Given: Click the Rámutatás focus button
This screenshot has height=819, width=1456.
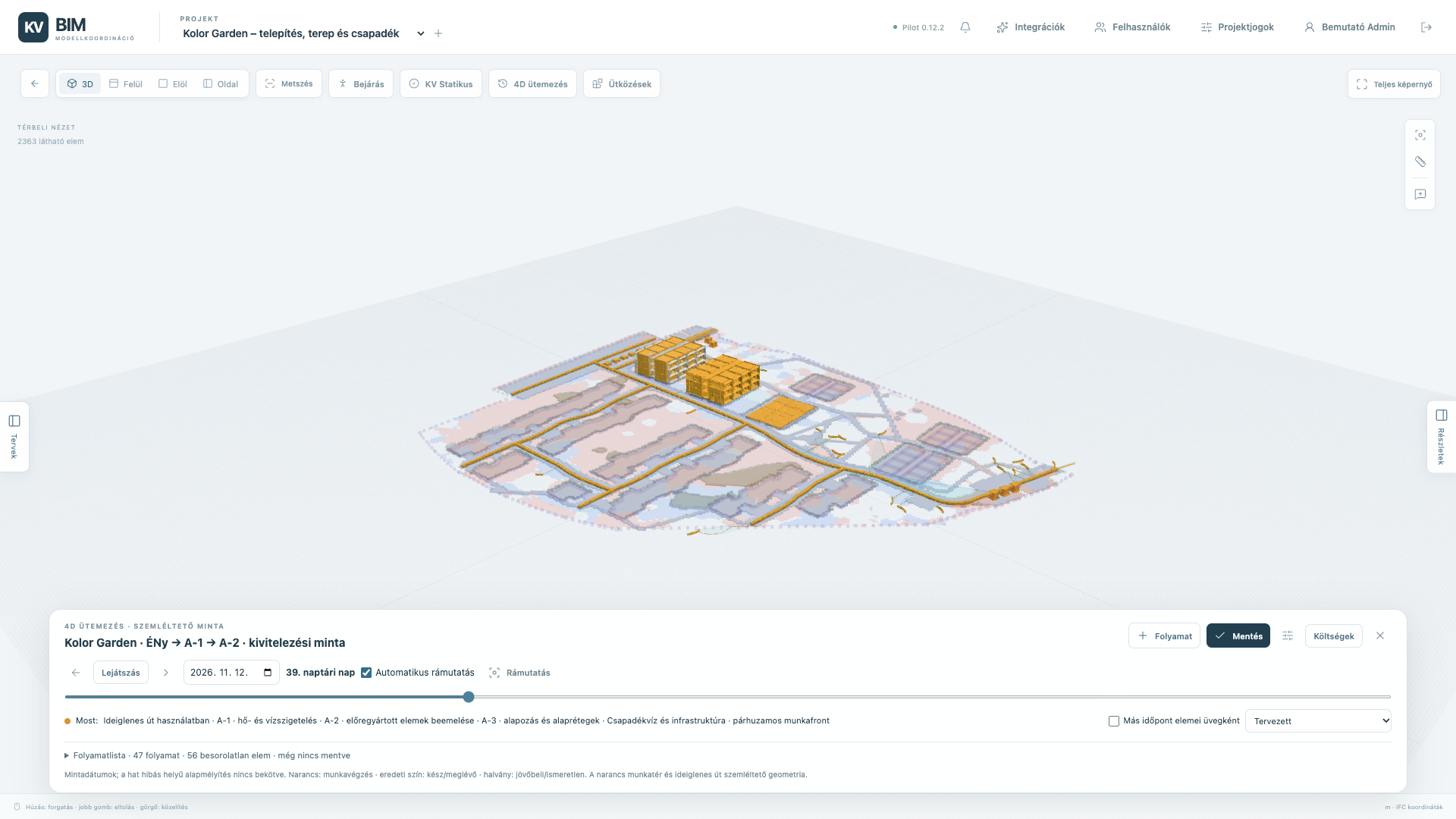Looking at the screenshot, I should [x=519, y=673].
